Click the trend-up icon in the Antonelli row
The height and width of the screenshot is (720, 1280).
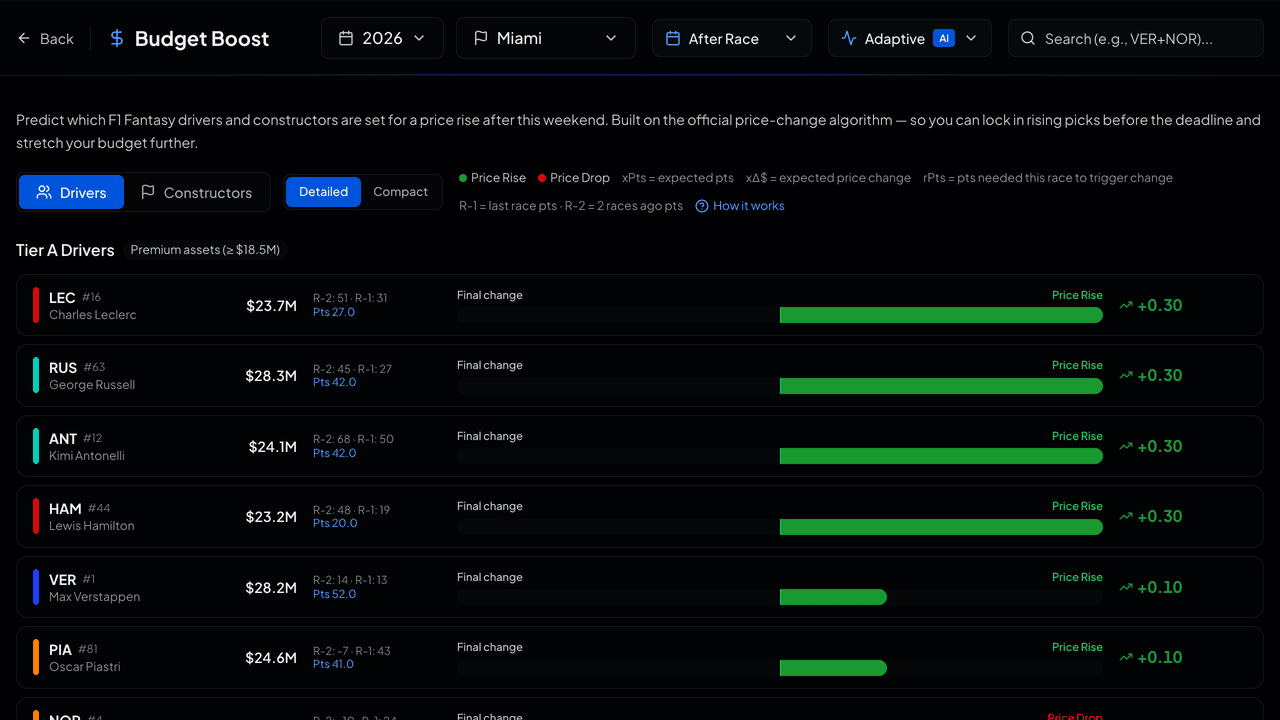tap(1126, 446)
